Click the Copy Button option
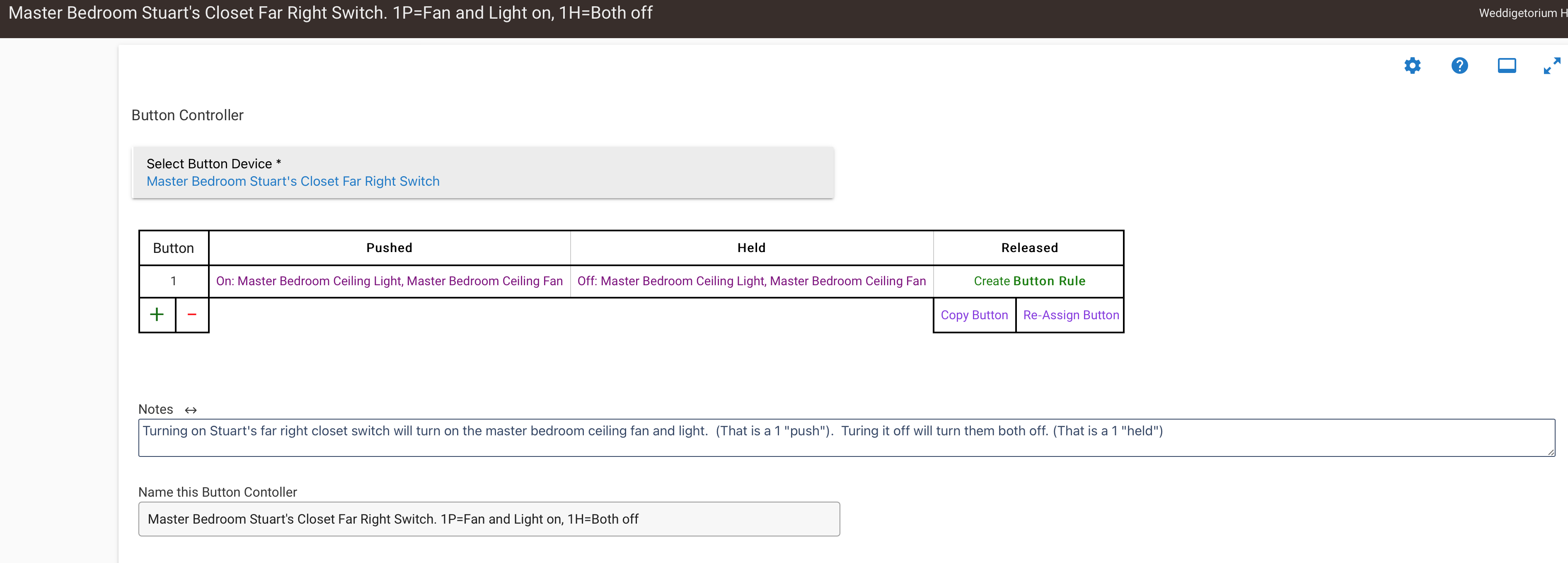Image resolution: width=1568 pixels, height=563 pixels. point(974,315)
